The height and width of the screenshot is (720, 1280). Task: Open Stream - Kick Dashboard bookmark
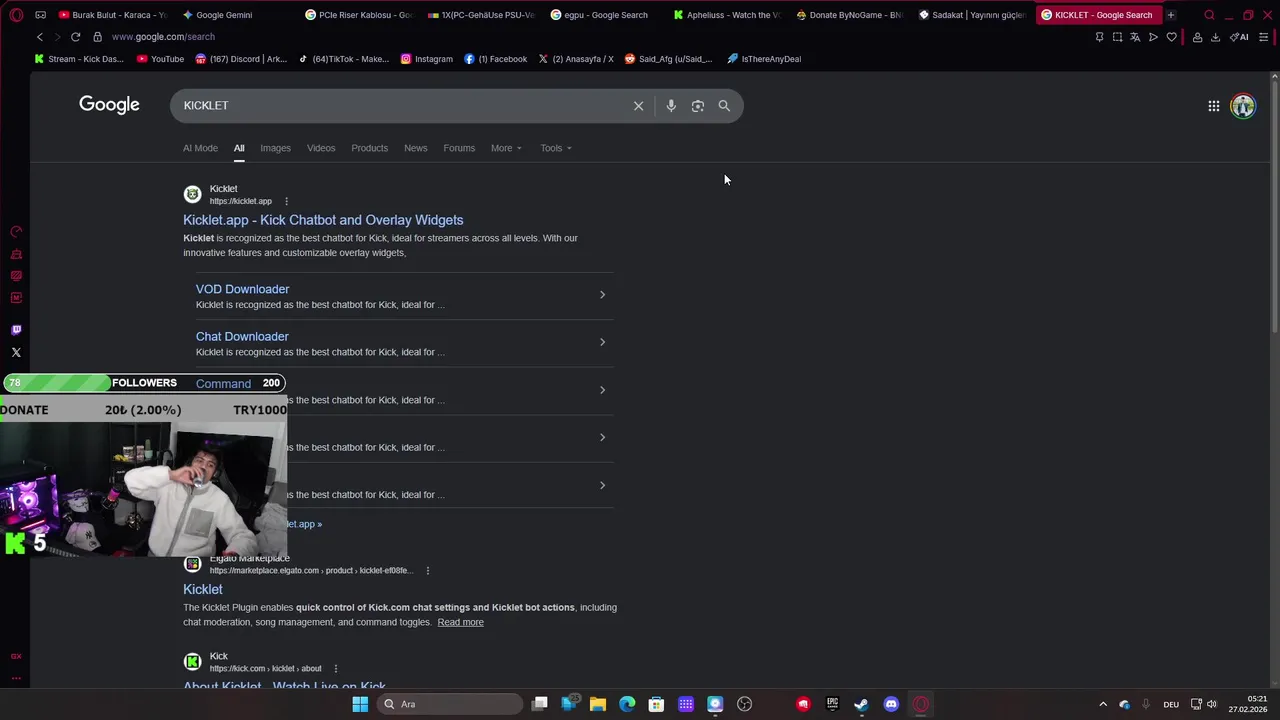click(79, 59)
